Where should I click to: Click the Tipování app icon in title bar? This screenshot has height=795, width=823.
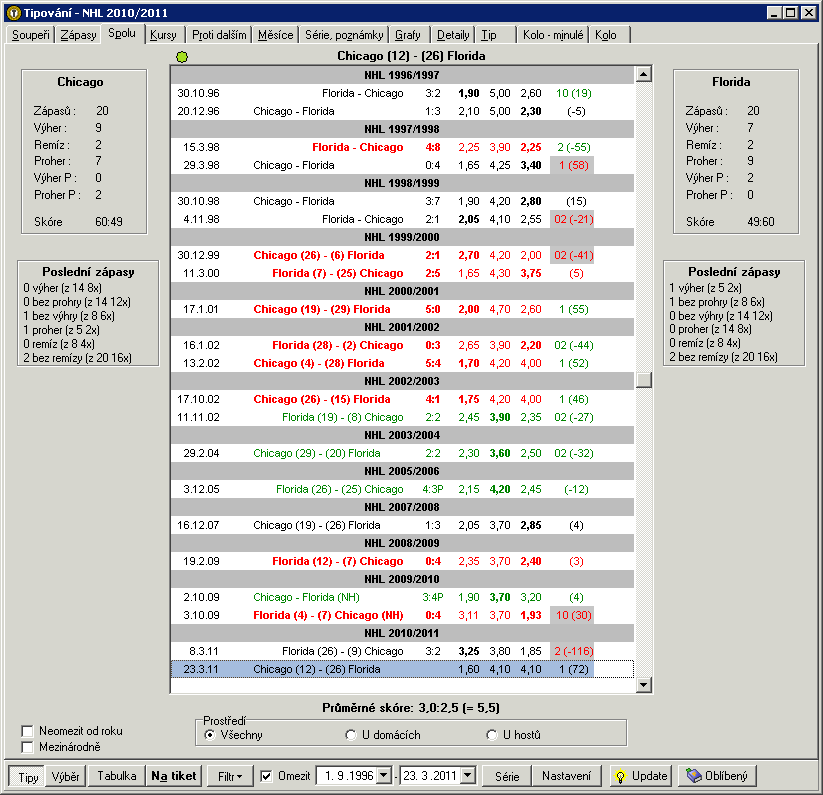click(x=14, y=13)
